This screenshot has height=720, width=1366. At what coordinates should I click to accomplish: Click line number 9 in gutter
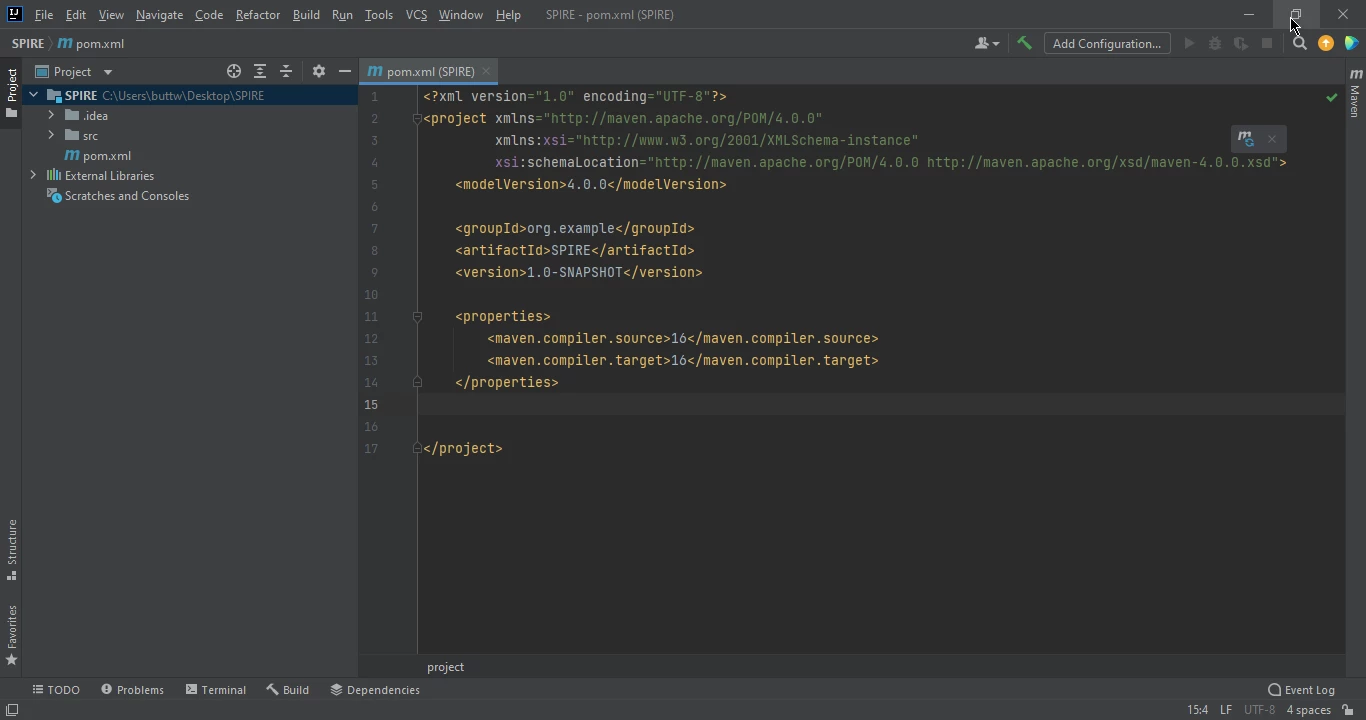(x=374, y=273)
